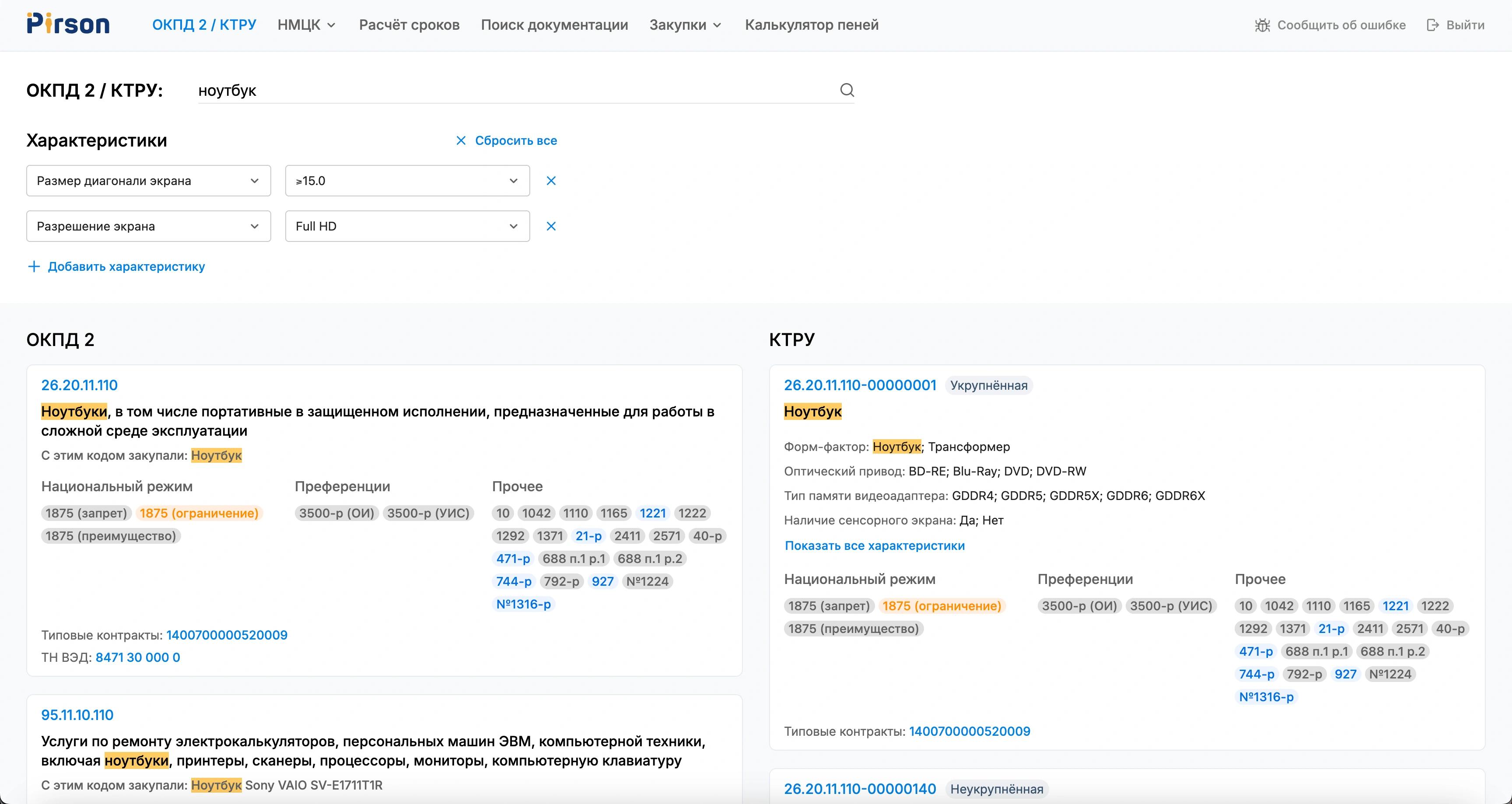
Task: Go to Расчёт сроков tab
Action: click(409, 25)
